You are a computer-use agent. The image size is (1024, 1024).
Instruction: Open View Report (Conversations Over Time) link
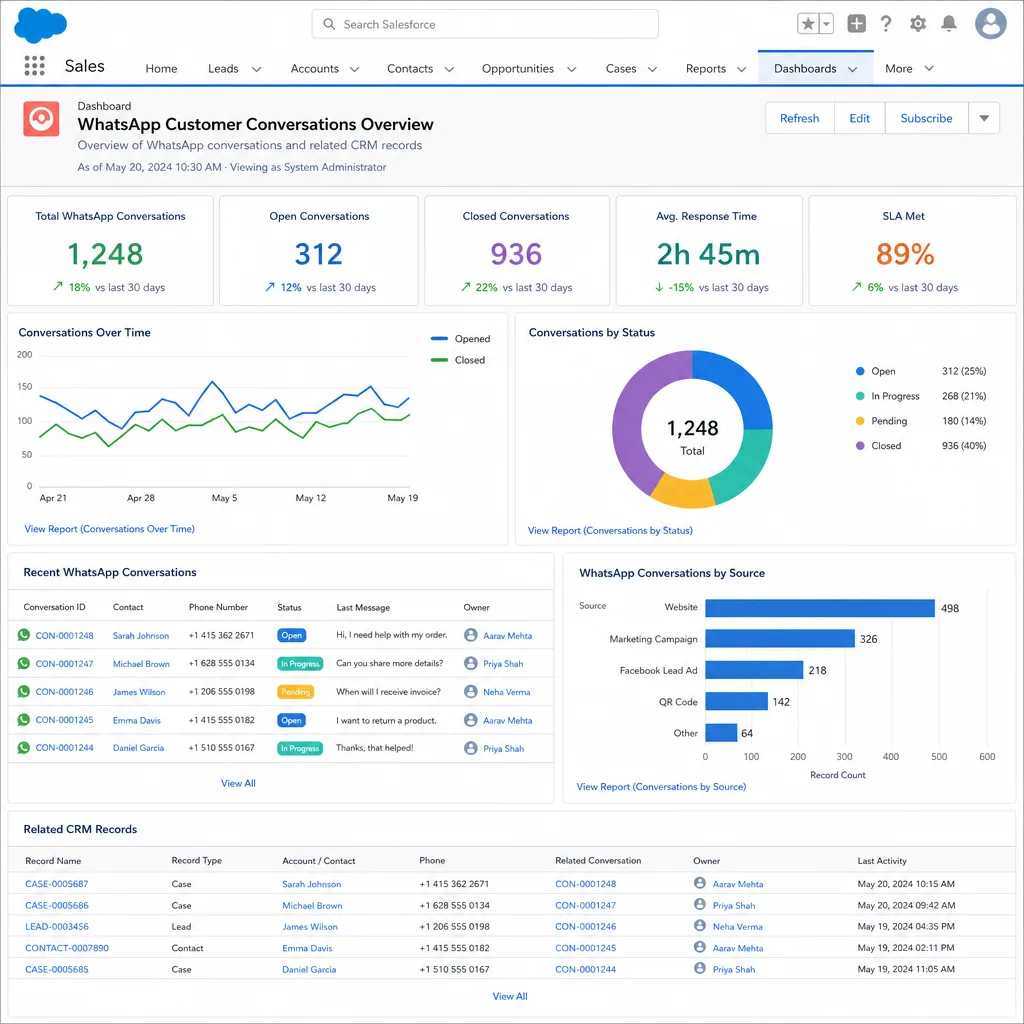click(109, 529)
